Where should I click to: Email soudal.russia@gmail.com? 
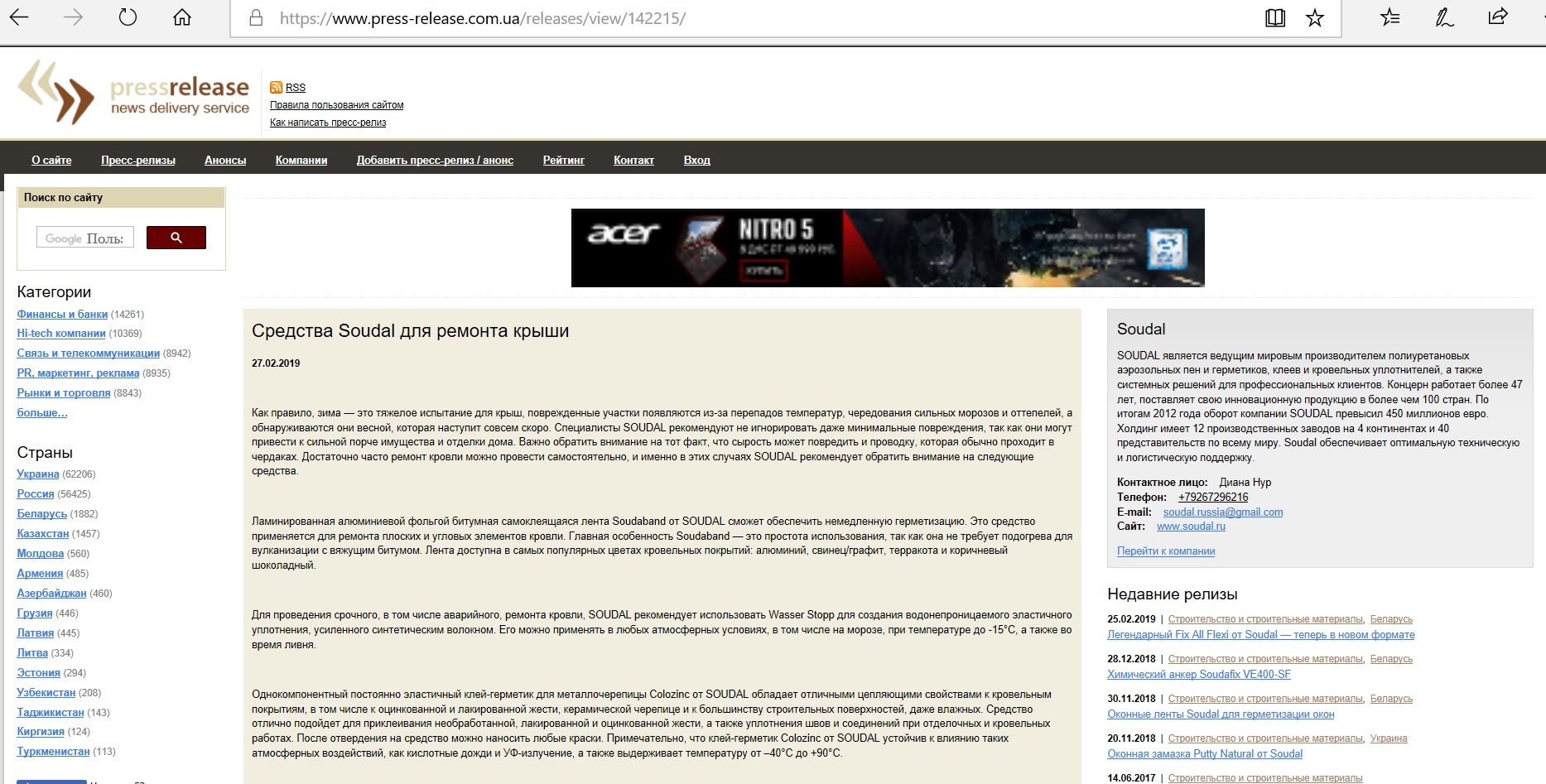(x=1223, y=512)
